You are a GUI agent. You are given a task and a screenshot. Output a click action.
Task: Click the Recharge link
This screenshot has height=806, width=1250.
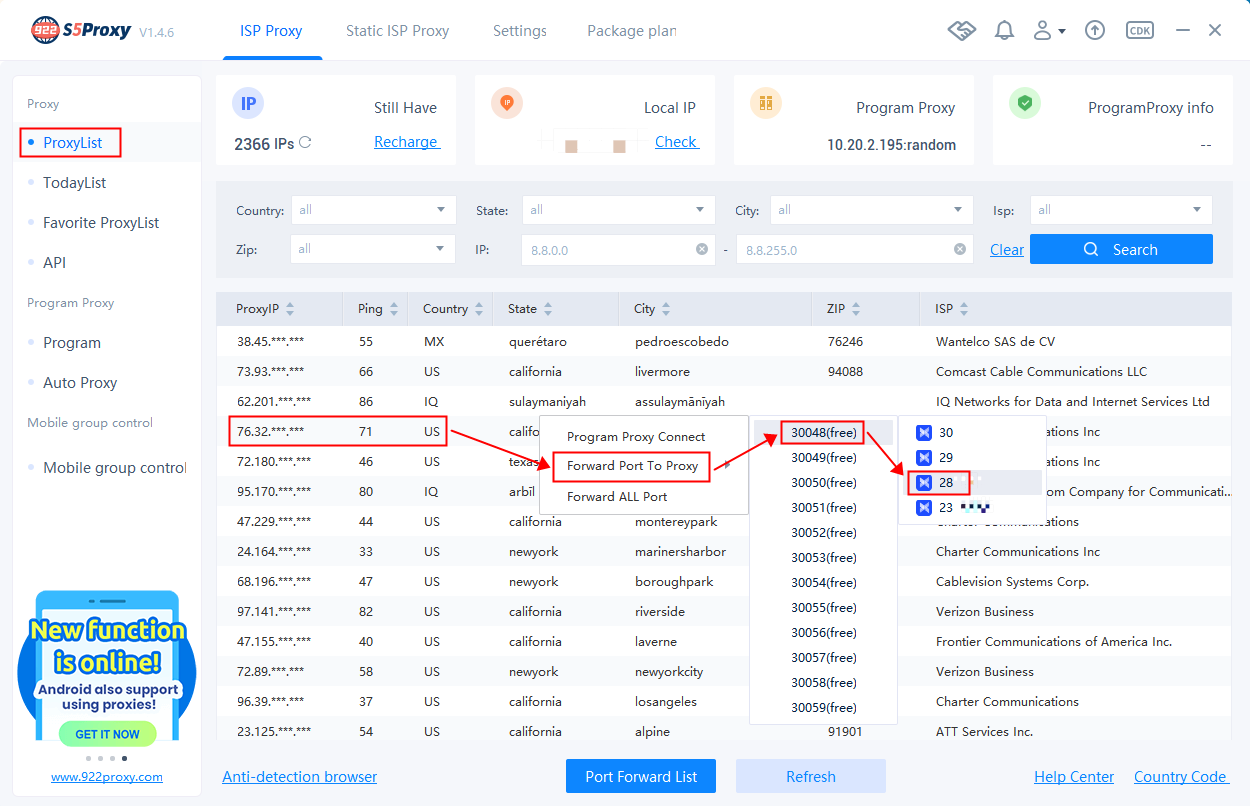(406, 142)
